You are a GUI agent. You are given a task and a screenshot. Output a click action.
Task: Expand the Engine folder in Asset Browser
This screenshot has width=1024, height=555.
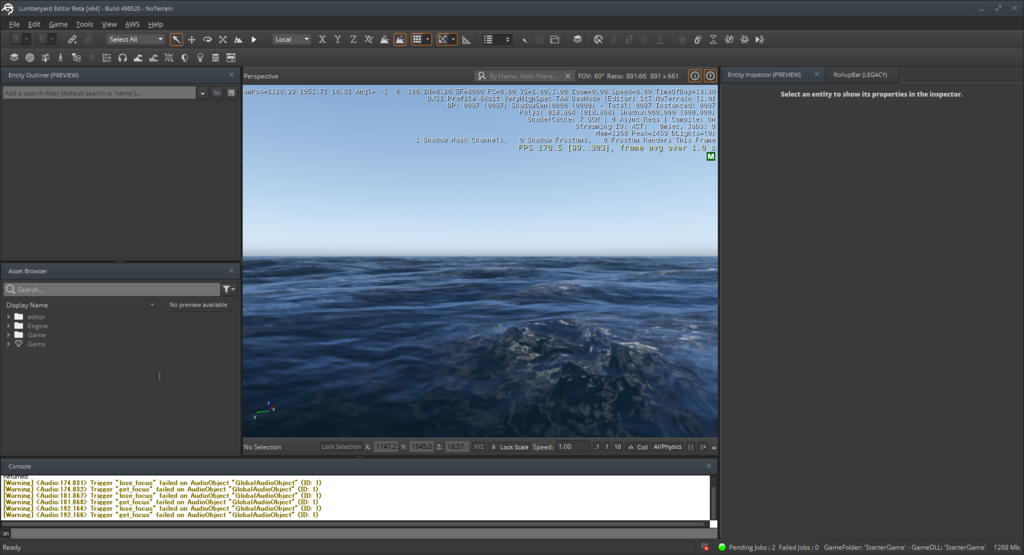click(x=8, y=326)
